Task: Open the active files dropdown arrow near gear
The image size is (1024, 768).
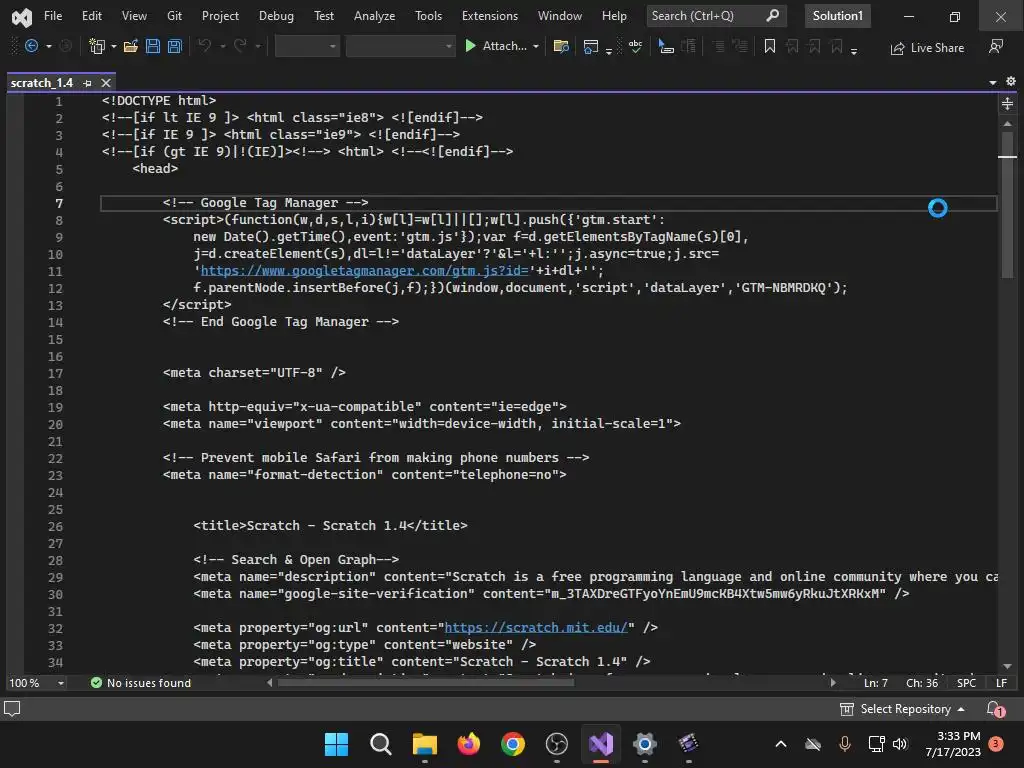Action: (x=993, y=82)
